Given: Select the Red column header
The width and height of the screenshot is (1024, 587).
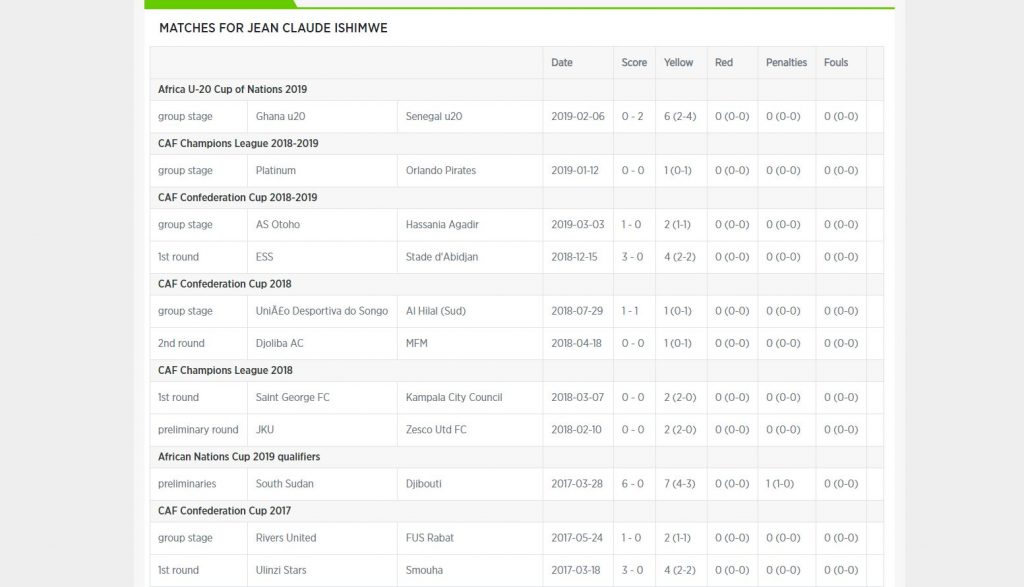Looking at the screenshot, I should (724, 62).
